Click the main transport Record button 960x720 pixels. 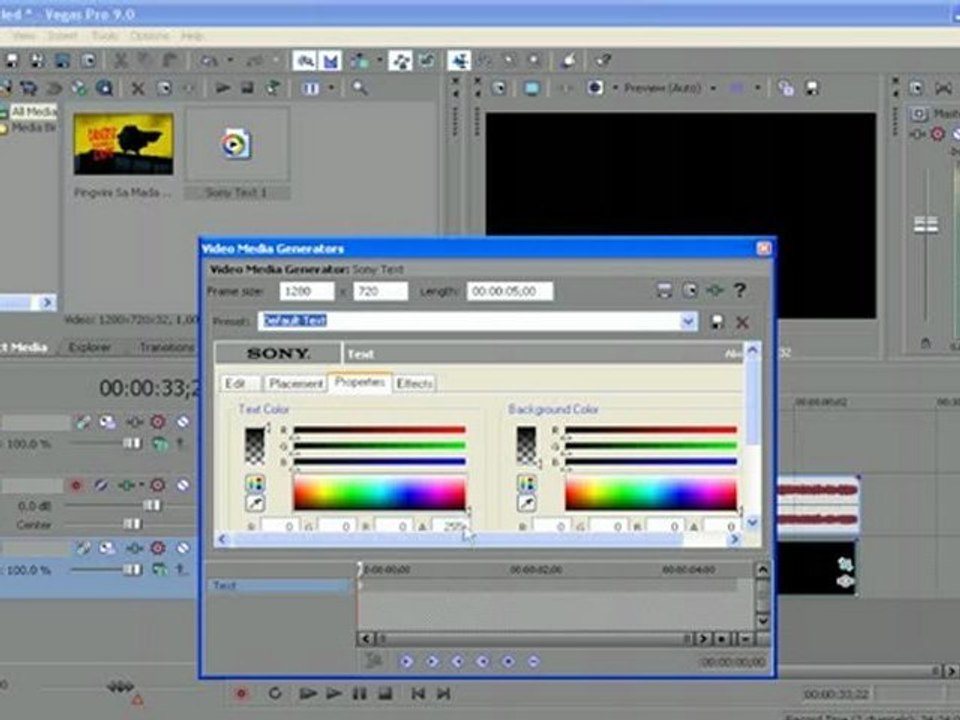click(241, 694)
